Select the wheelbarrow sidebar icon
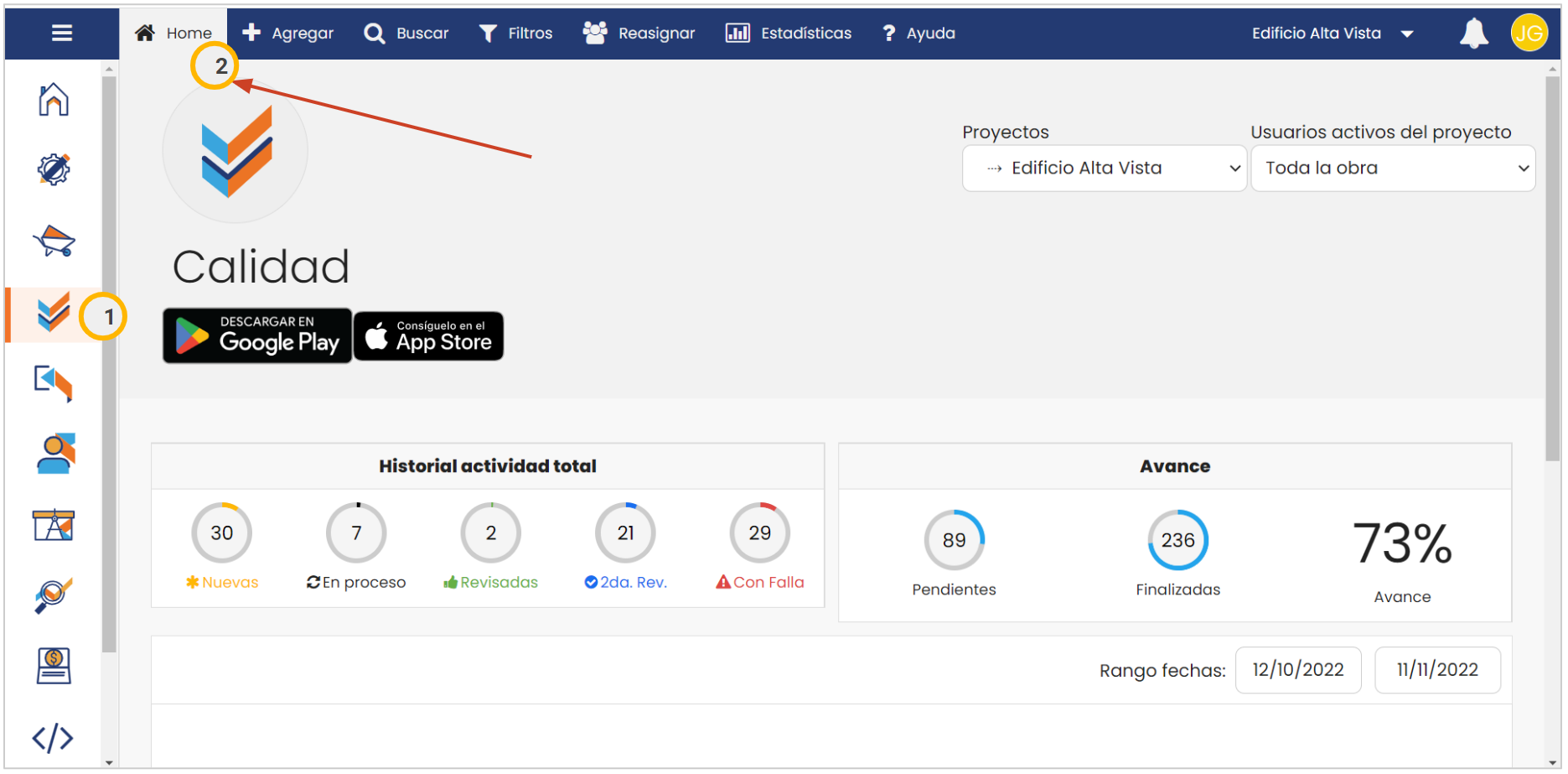Viewport: 1568px width, 774px height. (x=54, y=242)
